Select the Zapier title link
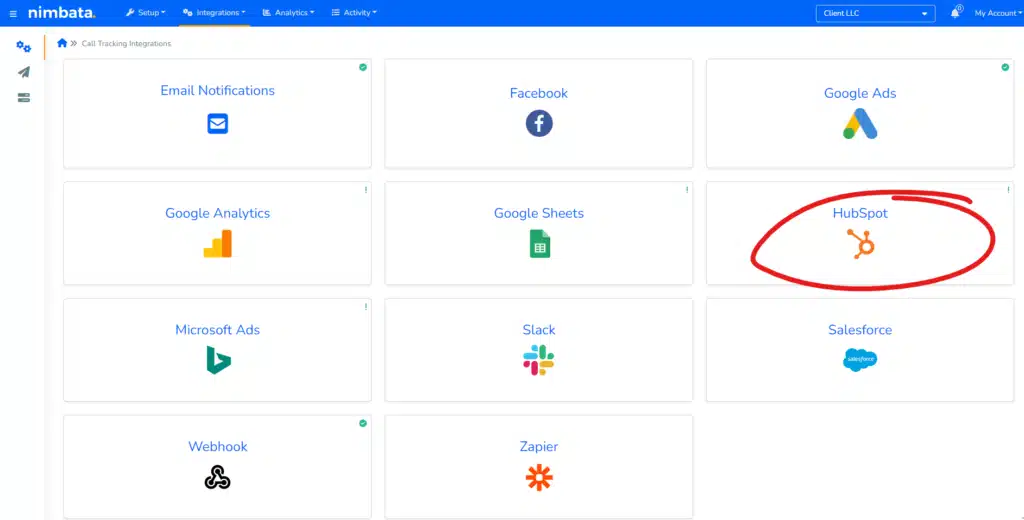 click(x=539, y=447)
